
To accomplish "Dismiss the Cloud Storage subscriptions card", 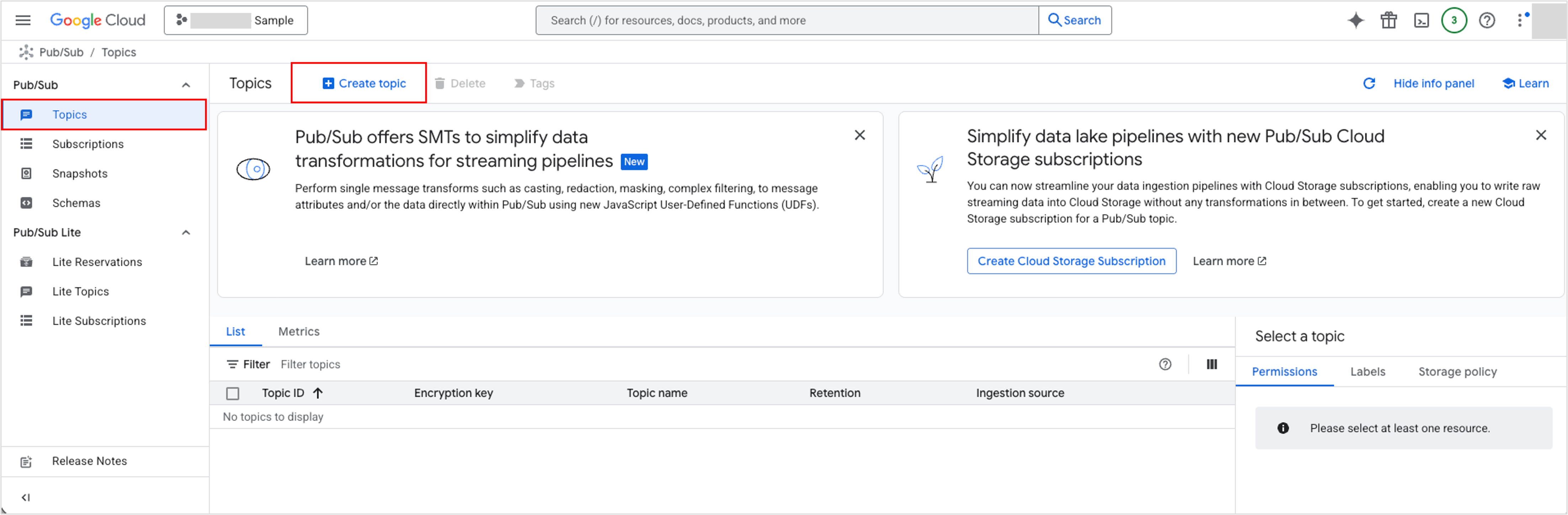I will (x=1541, y=135).
